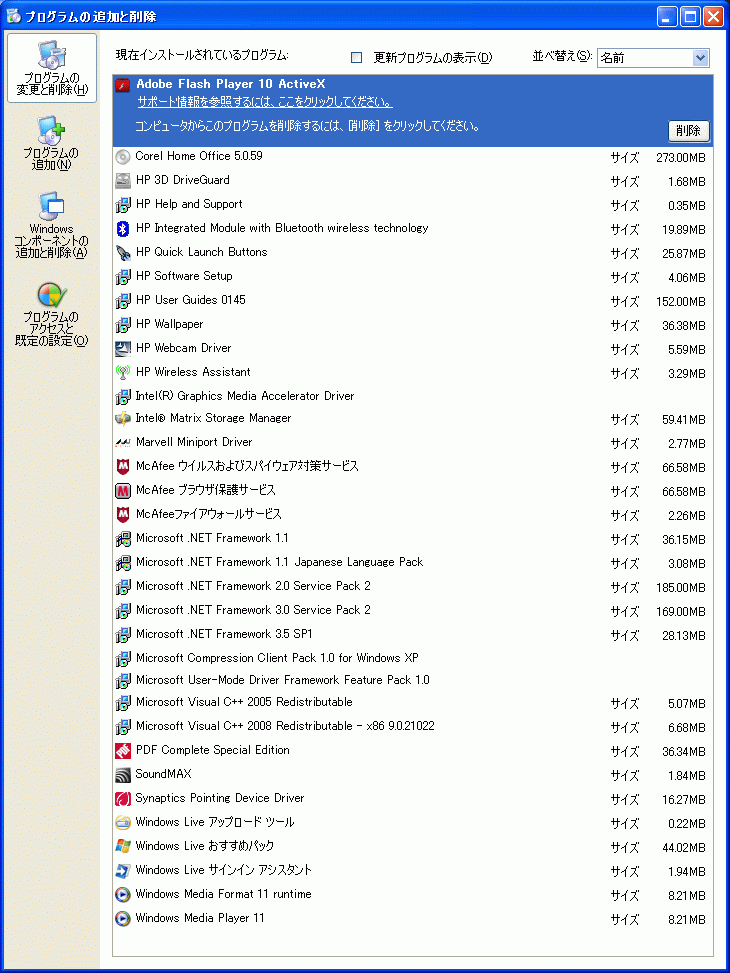Select HP User Guides 0145 entry
The height and width of the screenshot is (973, 730).
tap(413, 300)
